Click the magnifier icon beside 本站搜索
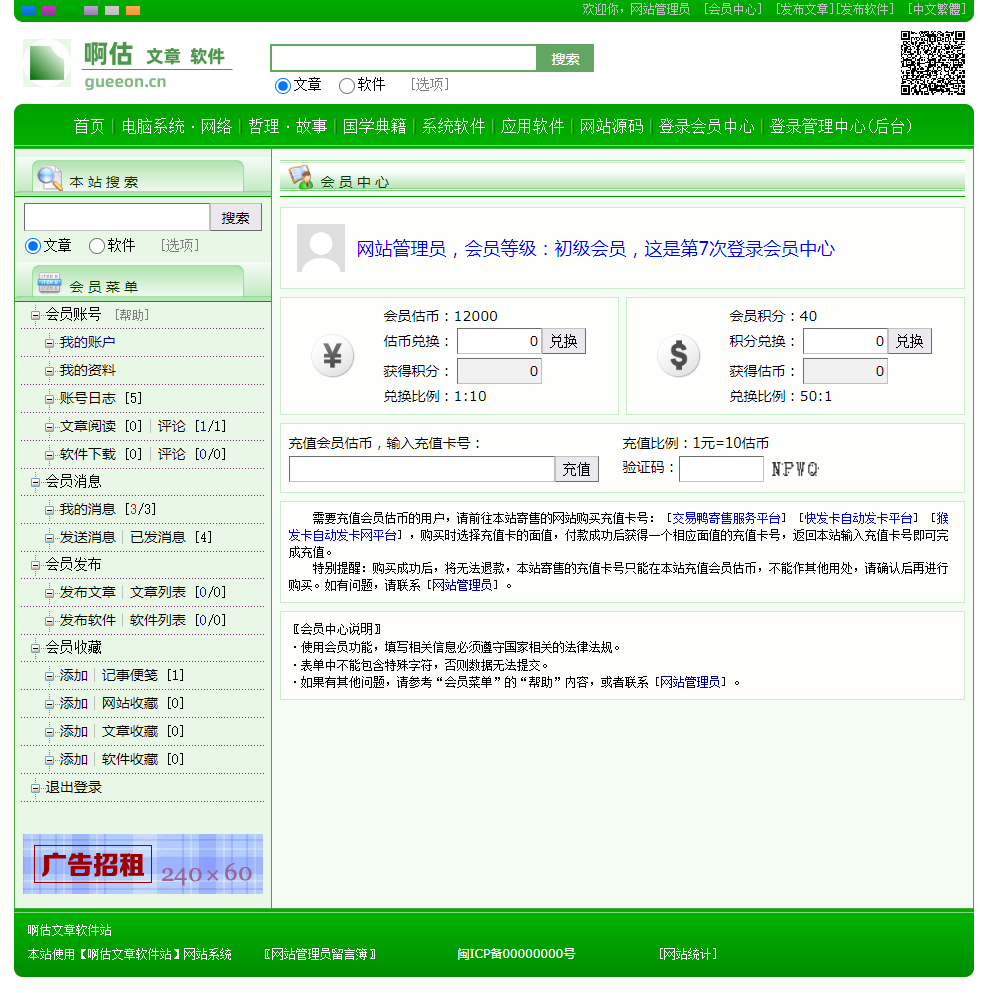This screenshot has height=993, width=988. tap(49, 178)
